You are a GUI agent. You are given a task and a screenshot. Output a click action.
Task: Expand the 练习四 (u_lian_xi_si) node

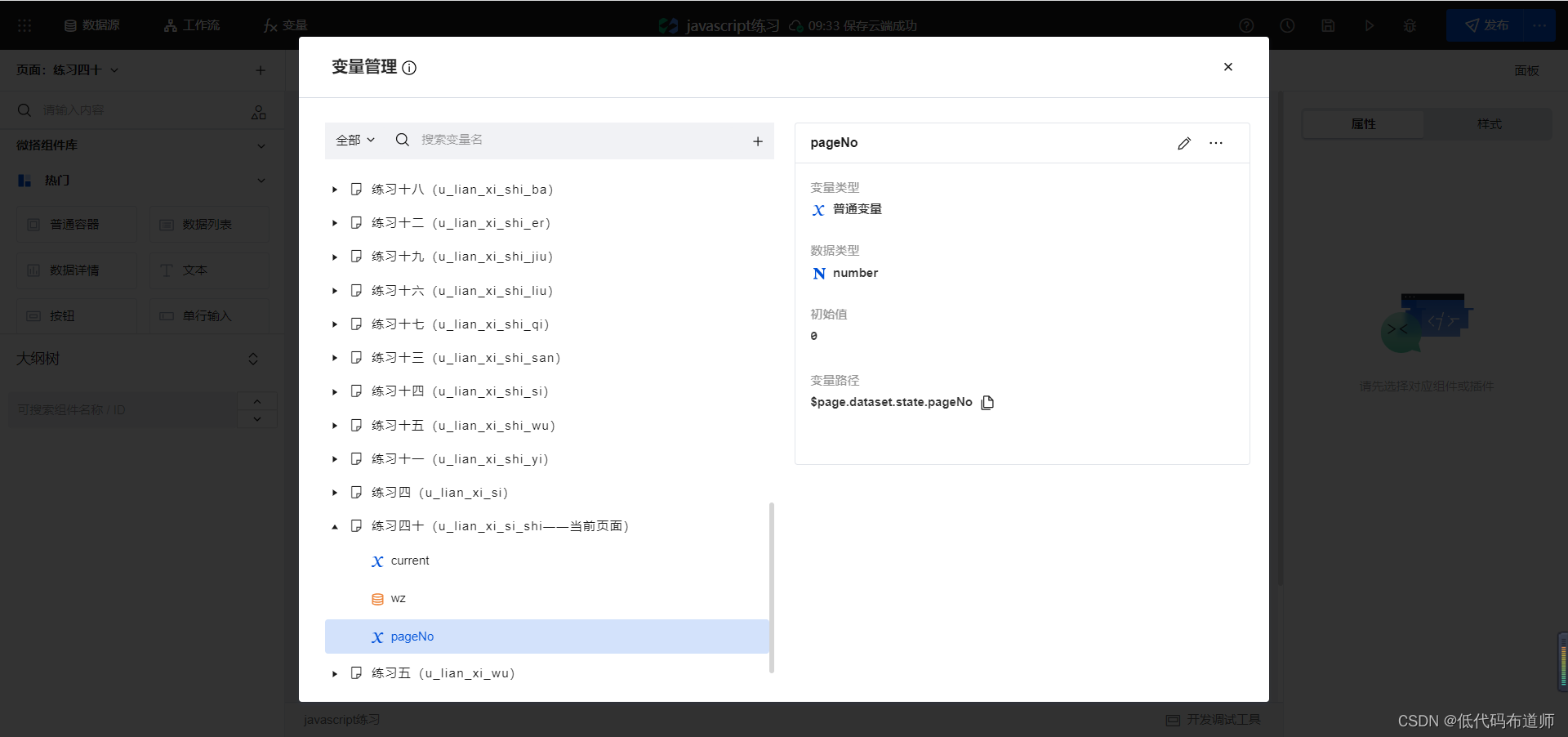click(x=335, y=493)
